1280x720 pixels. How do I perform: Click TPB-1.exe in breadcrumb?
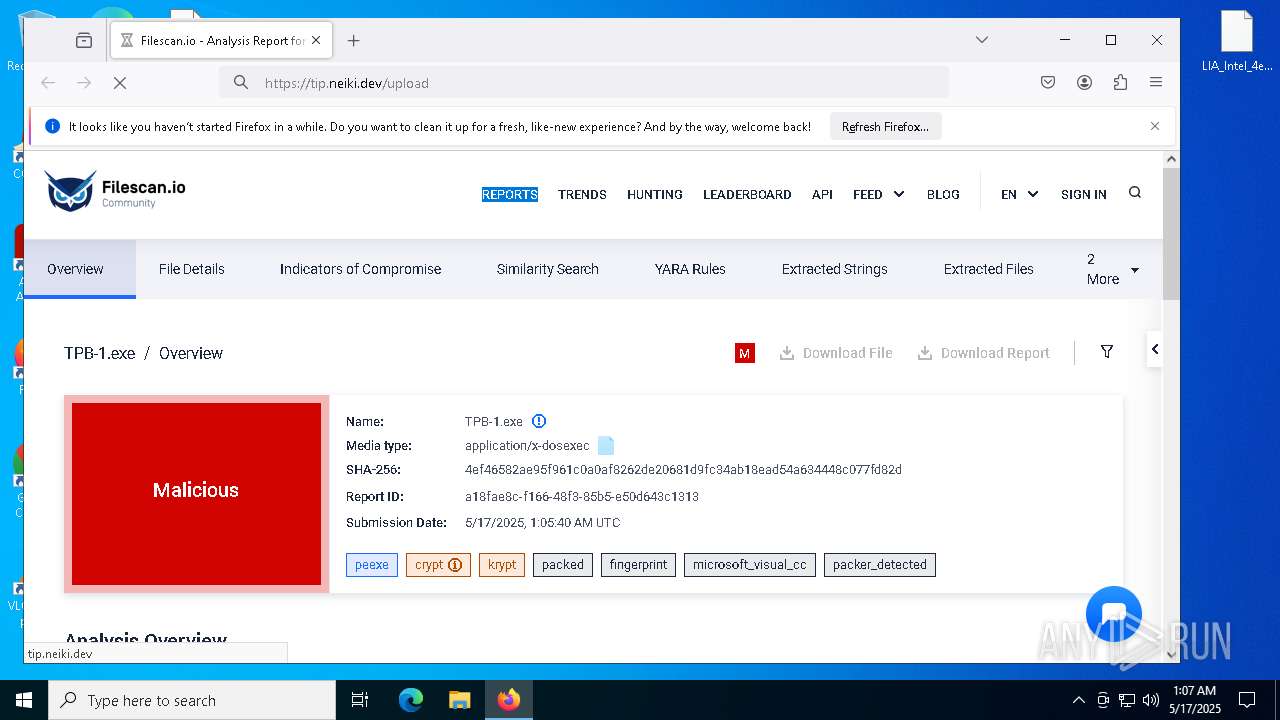pyautogui.click(x=99, y=353)
